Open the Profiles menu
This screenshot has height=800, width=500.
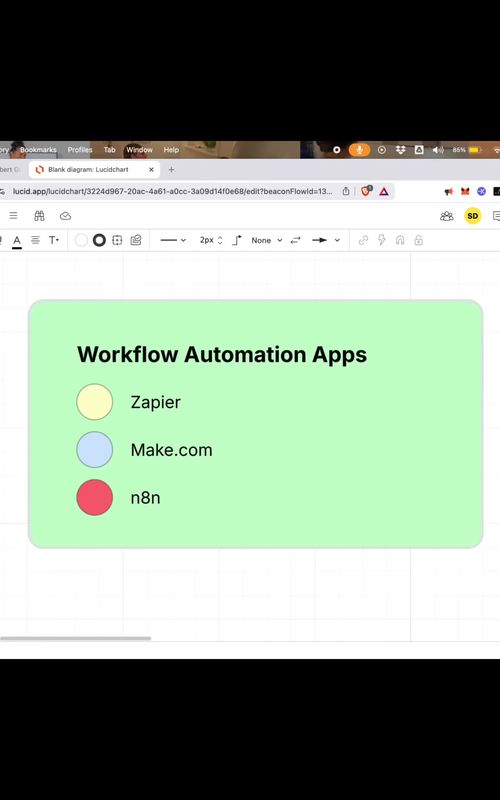pos(80,149)
